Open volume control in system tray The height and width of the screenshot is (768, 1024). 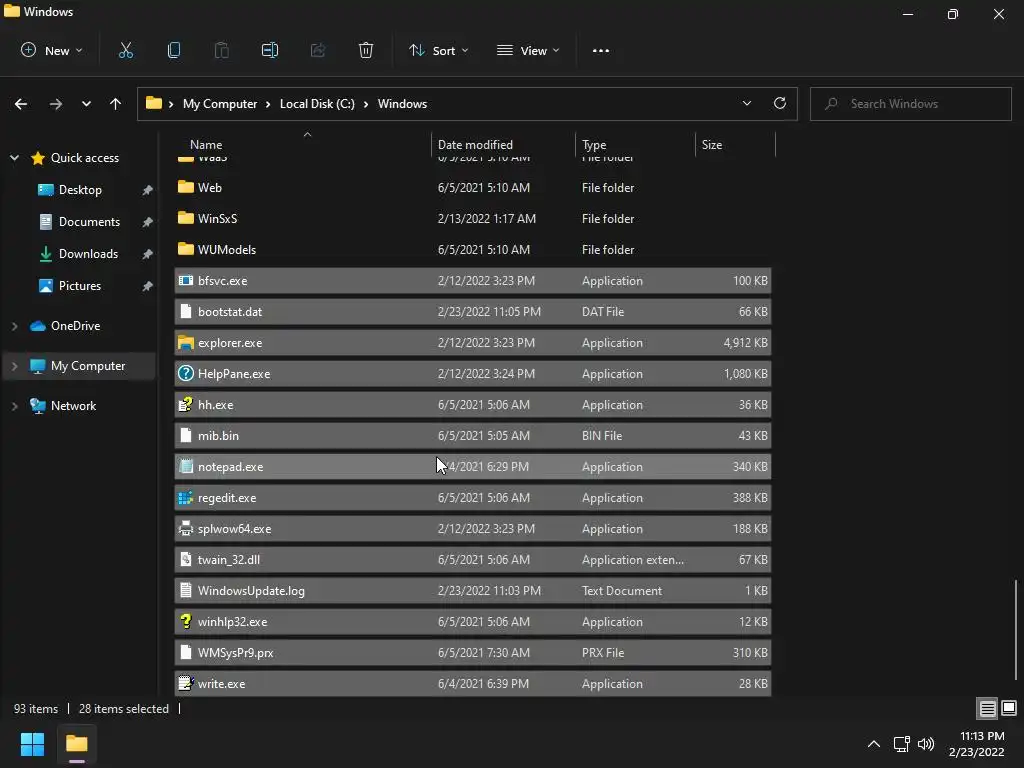(x=926, y=744)
